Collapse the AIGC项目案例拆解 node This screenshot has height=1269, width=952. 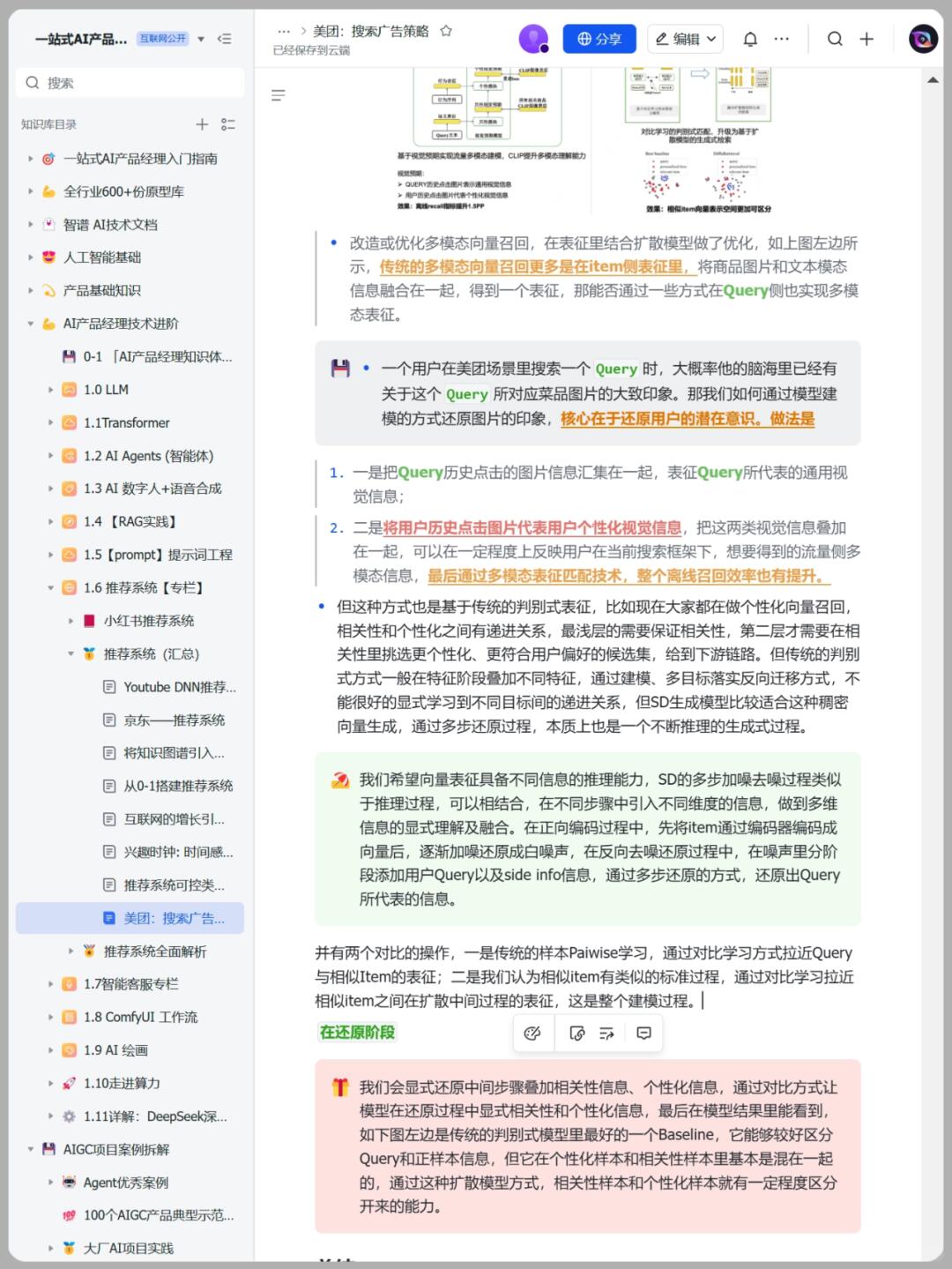point(30,1149)
